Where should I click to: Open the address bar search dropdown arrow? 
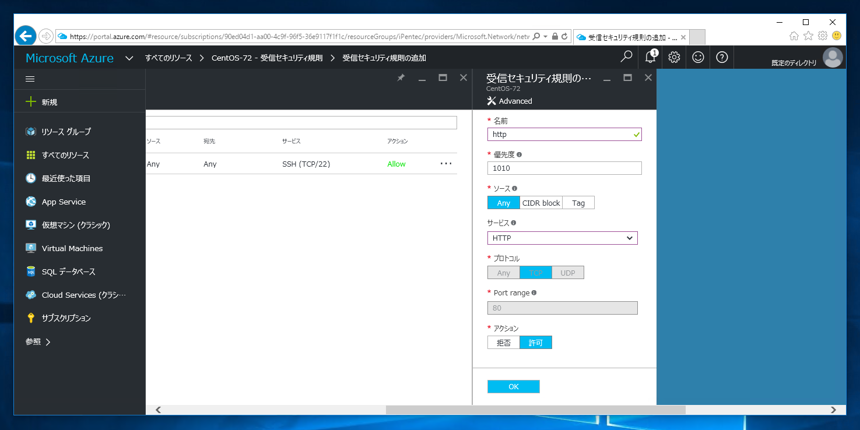point(545,36)
